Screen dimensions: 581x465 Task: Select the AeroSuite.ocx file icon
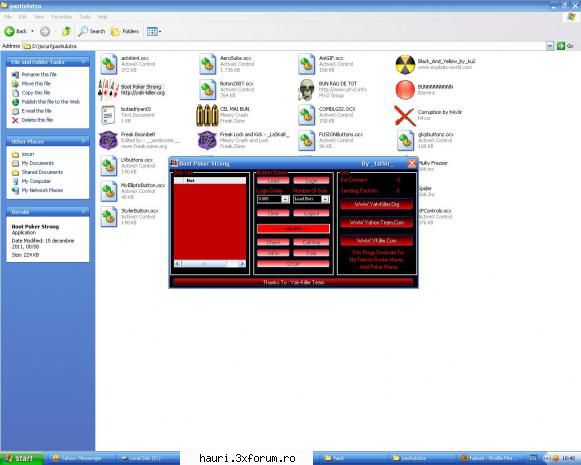tap(208, 64)
